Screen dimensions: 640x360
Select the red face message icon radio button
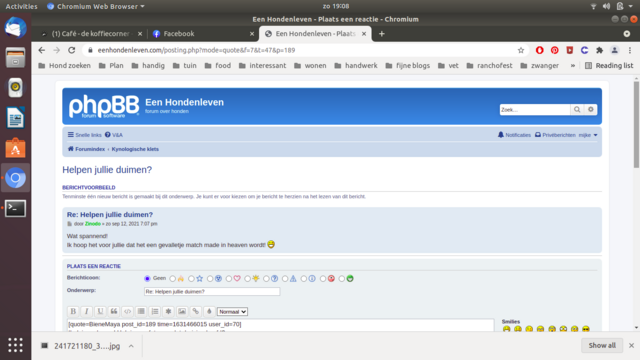coord(323,279)
